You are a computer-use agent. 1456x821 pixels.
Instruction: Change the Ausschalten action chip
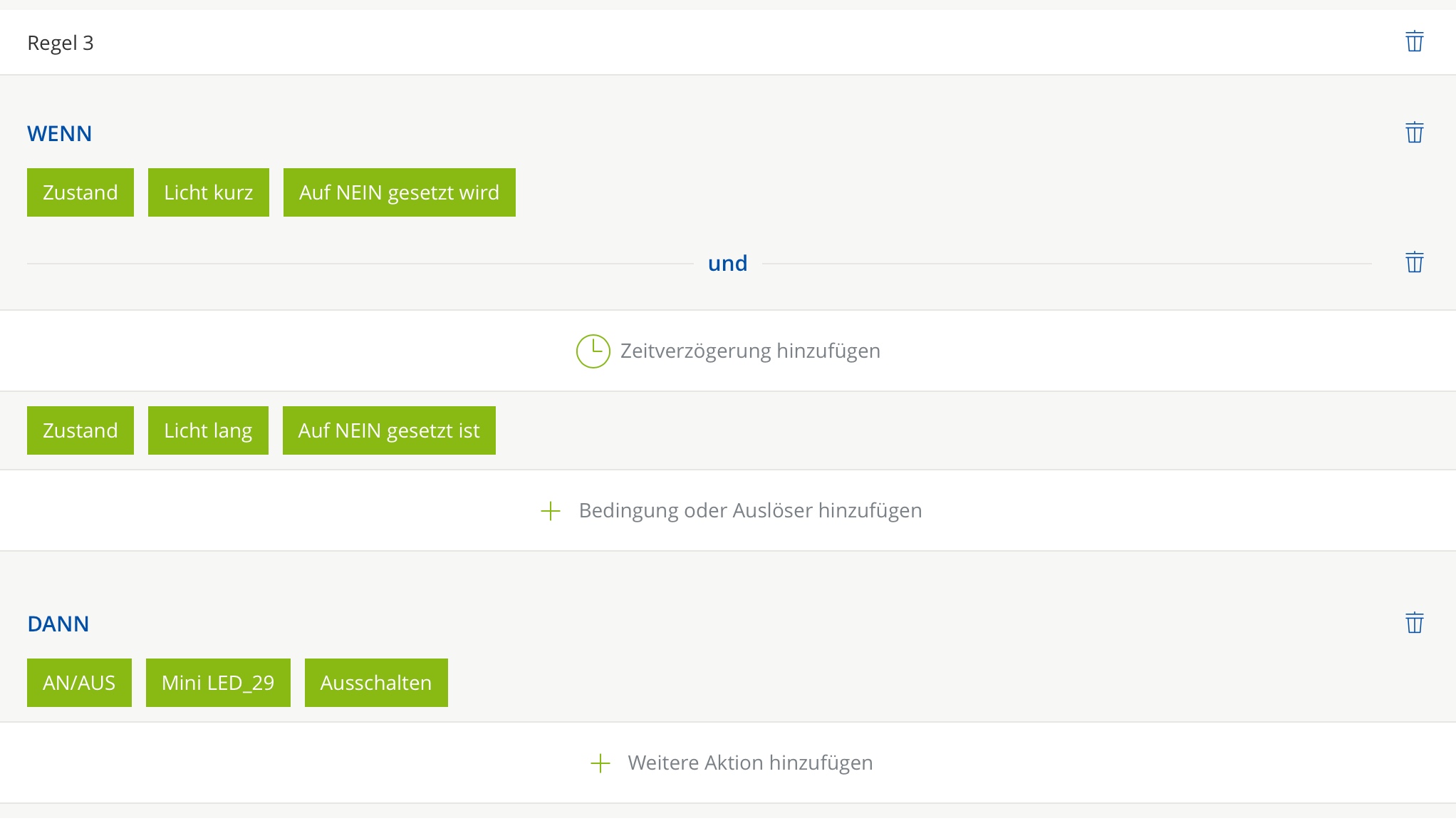(x=376, y=683)
